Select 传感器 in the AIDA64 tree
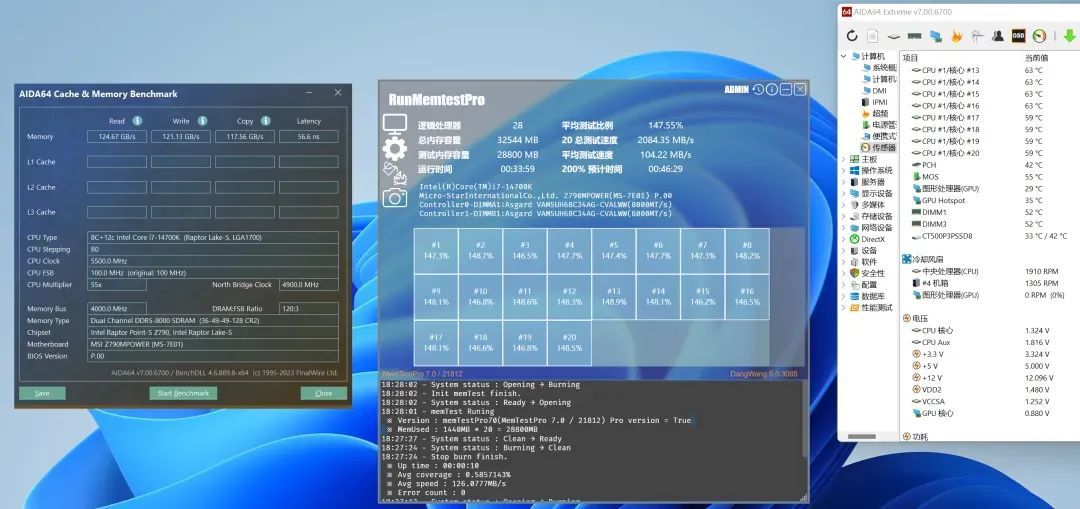The height and width of the screenshot is (509, 1080). [x=879, y=147]
